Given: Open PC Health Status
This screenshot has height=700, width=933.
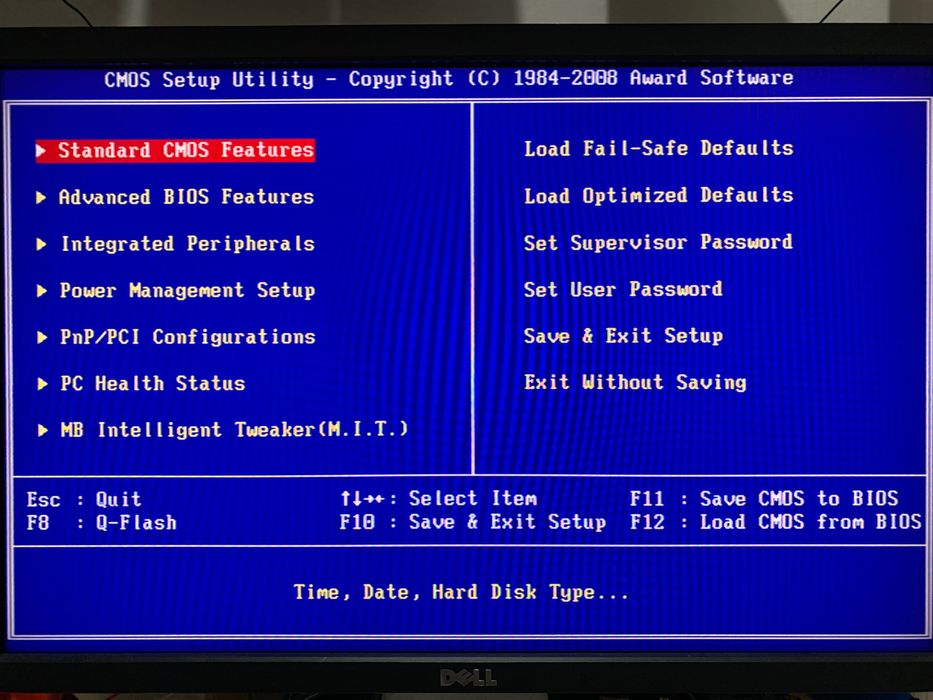Looking at the screenshot, I should (x=152, y=383).
